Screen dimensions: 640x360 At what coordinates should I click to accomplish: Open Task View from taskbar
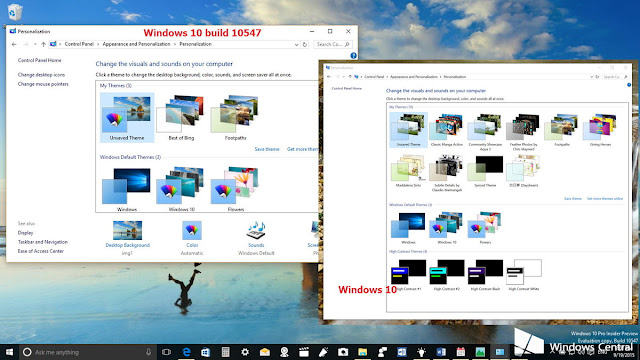pos(166,352)
